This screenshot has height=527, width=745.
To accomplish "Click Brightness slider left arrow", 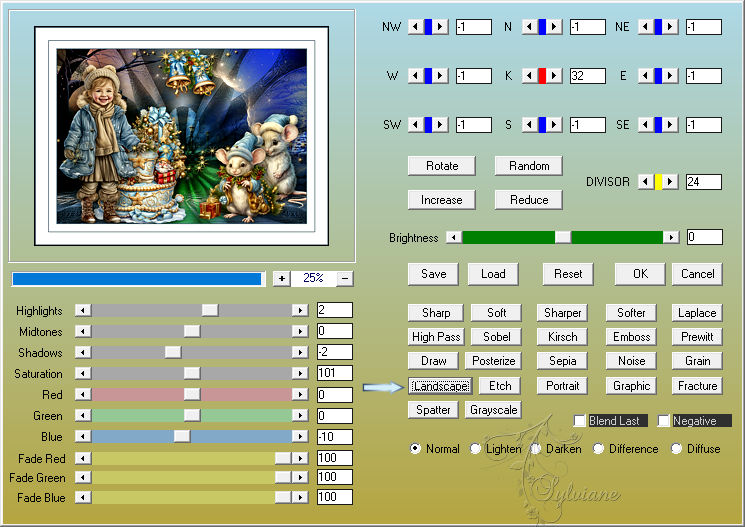I will pos(454,237).
